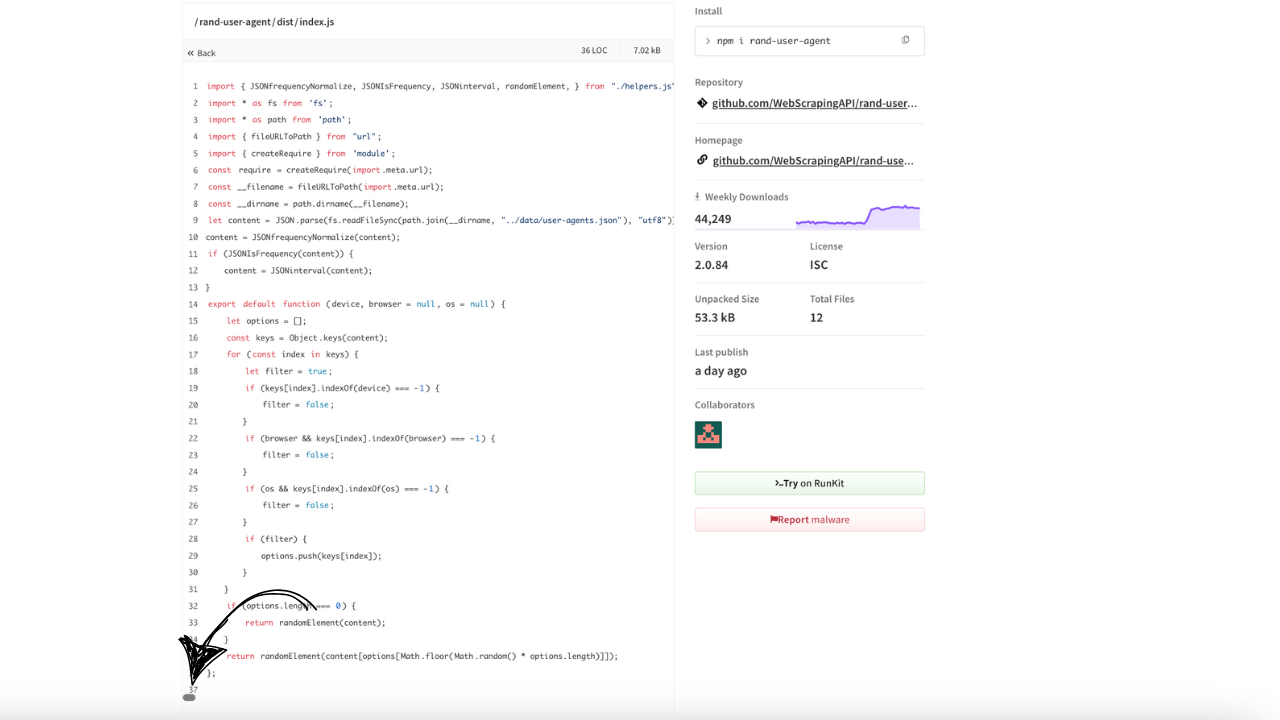1280x720 pixels.
Task: Click the 'content = JSONinterval(content);' line
Action: (x=298, y=271)
